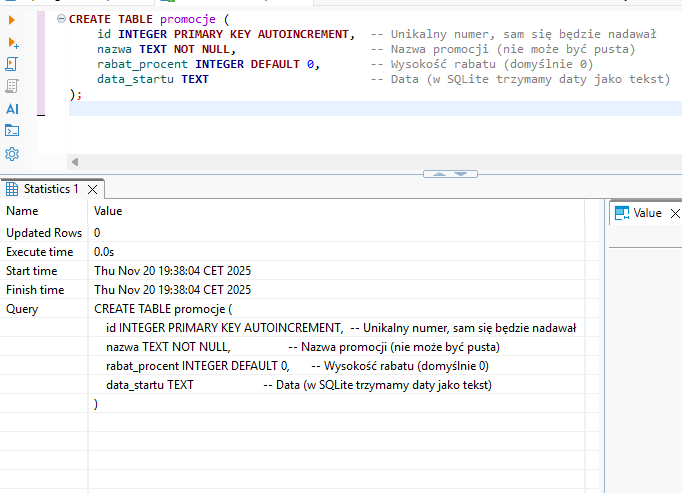
Task: Click the Explain execution plan icon
Action: tap(13, 86)
